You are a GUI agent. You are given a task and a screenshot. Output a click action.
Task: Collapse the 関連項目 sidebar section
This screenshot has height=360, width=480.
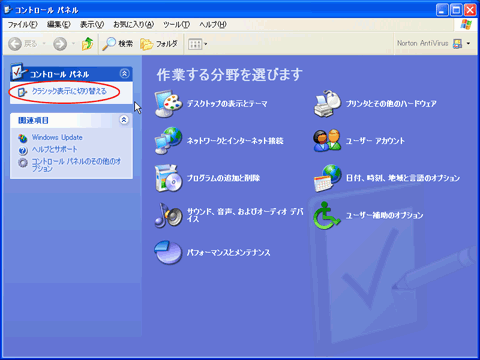124,120
